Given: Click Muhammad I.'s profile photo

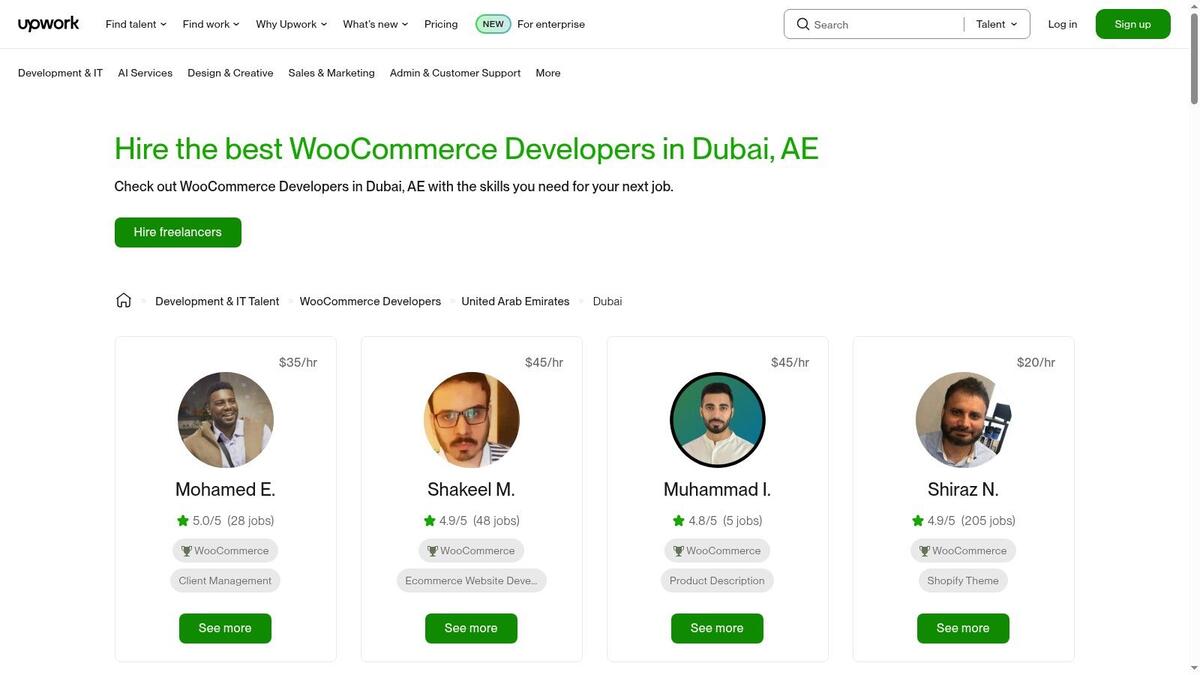Looking at the screenshot, I should pyautogui.click(x=718, y=420).
